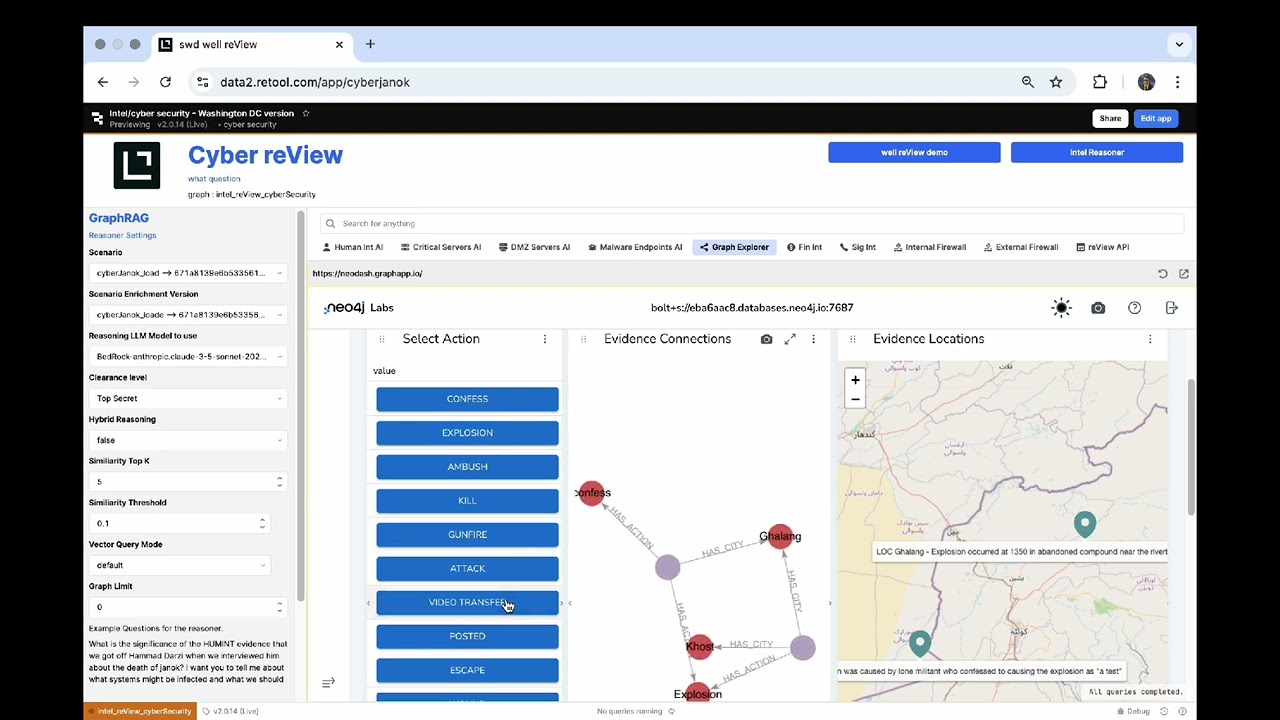Switch to External Firewall tab
This screenshot has height=720, width=1280.
pyautogui.click(x=1021, y=247)
